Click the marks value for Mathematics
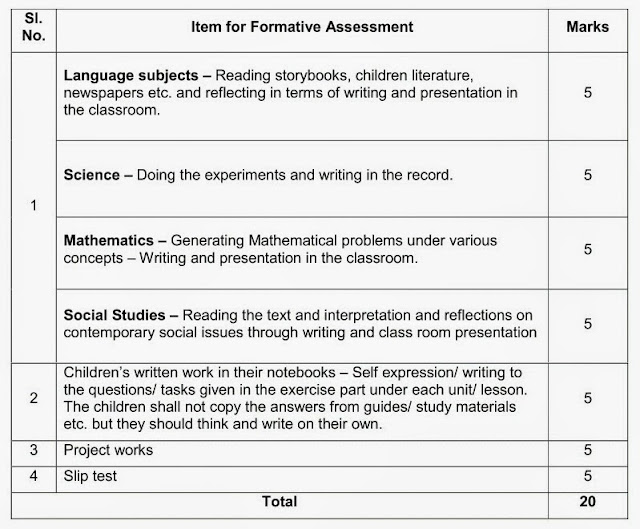640x529 pixels. click(x=587, y=249)
